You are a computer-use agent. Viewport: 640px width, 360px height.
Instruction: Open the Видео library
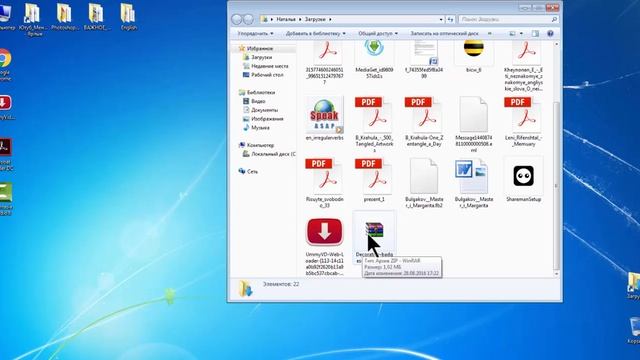coord(258,101)
